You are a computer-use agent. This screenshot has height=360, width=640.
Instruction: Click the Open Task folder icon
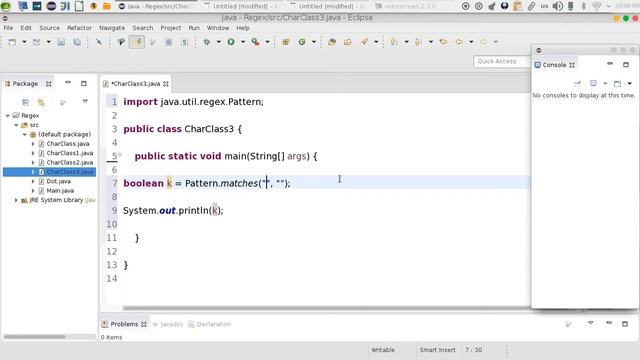click(x=348, y=42)
